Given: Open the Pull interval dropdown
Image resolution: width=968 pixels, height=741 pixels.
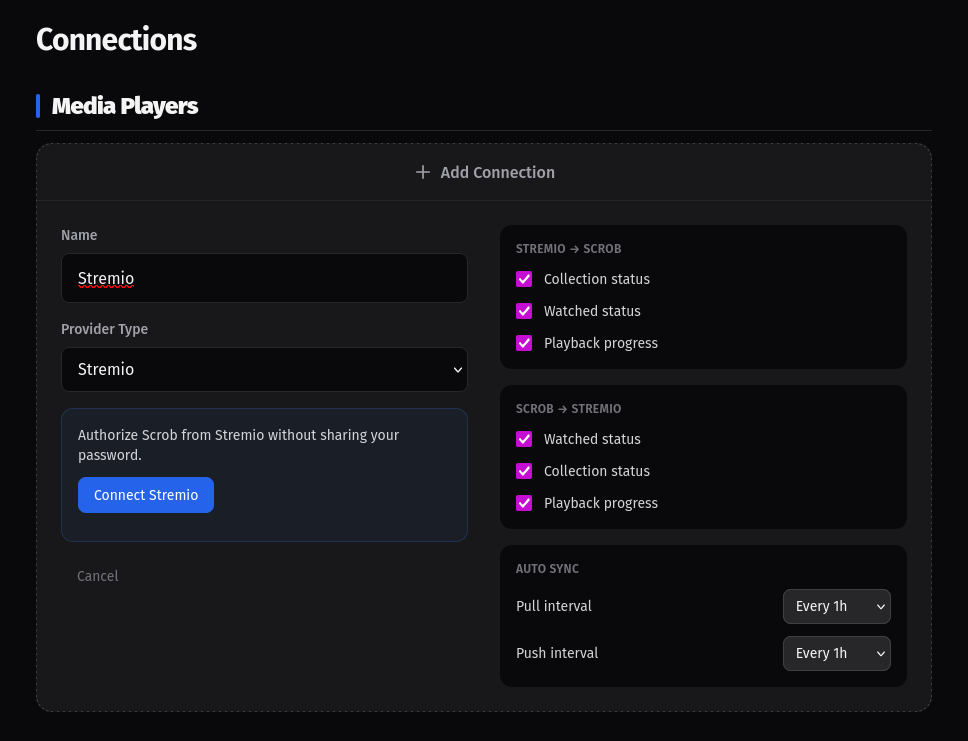Looking at the screenshot, I should tap(837, 606).
